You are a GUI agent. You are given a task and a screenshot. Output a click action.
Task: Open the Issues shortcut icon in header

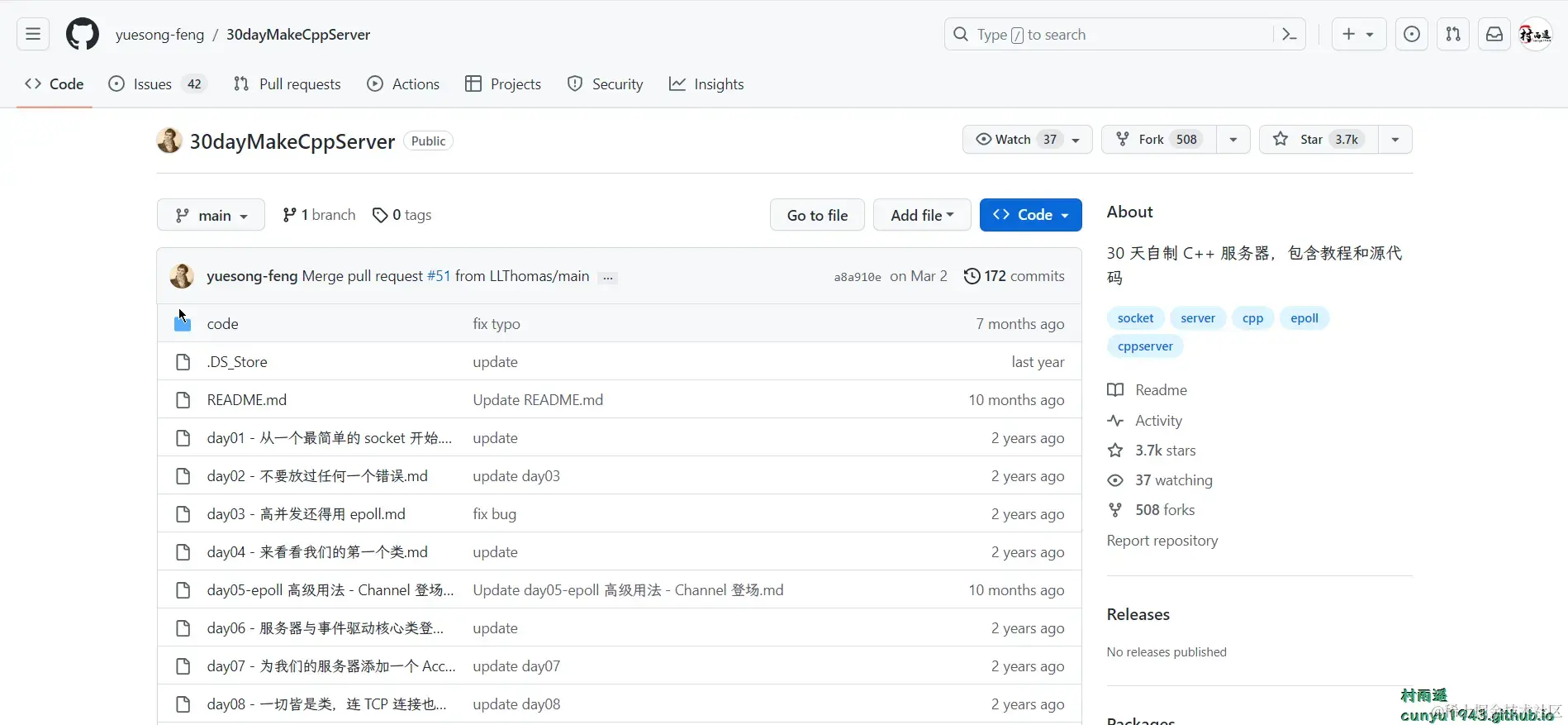coord(1412,34)
